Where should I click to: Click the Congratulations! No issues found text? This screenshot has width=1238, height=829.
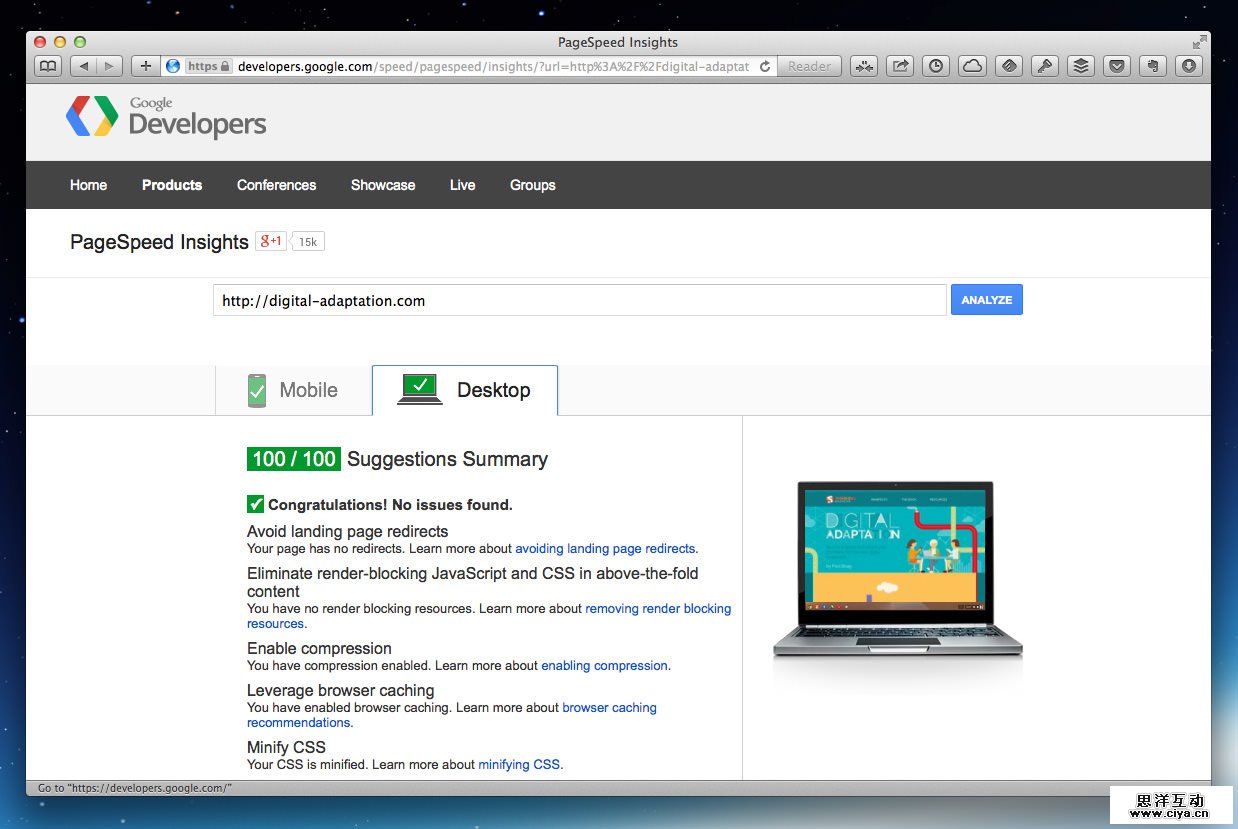tap(390, 505)
